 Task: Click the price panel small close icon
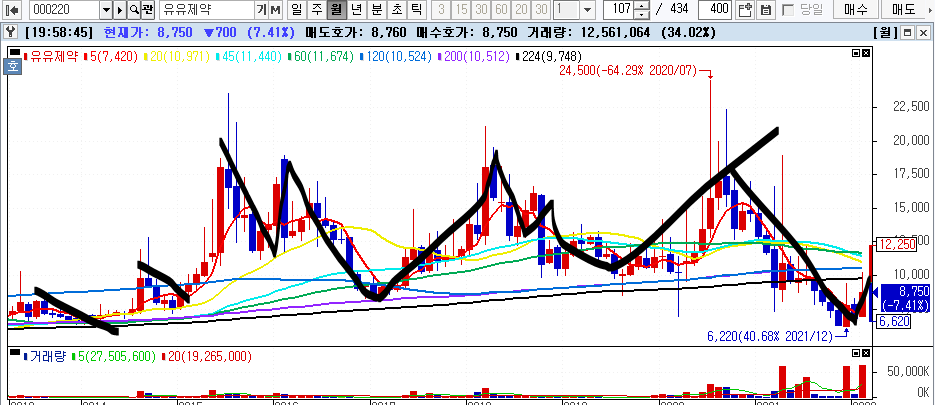coord(865,53)
